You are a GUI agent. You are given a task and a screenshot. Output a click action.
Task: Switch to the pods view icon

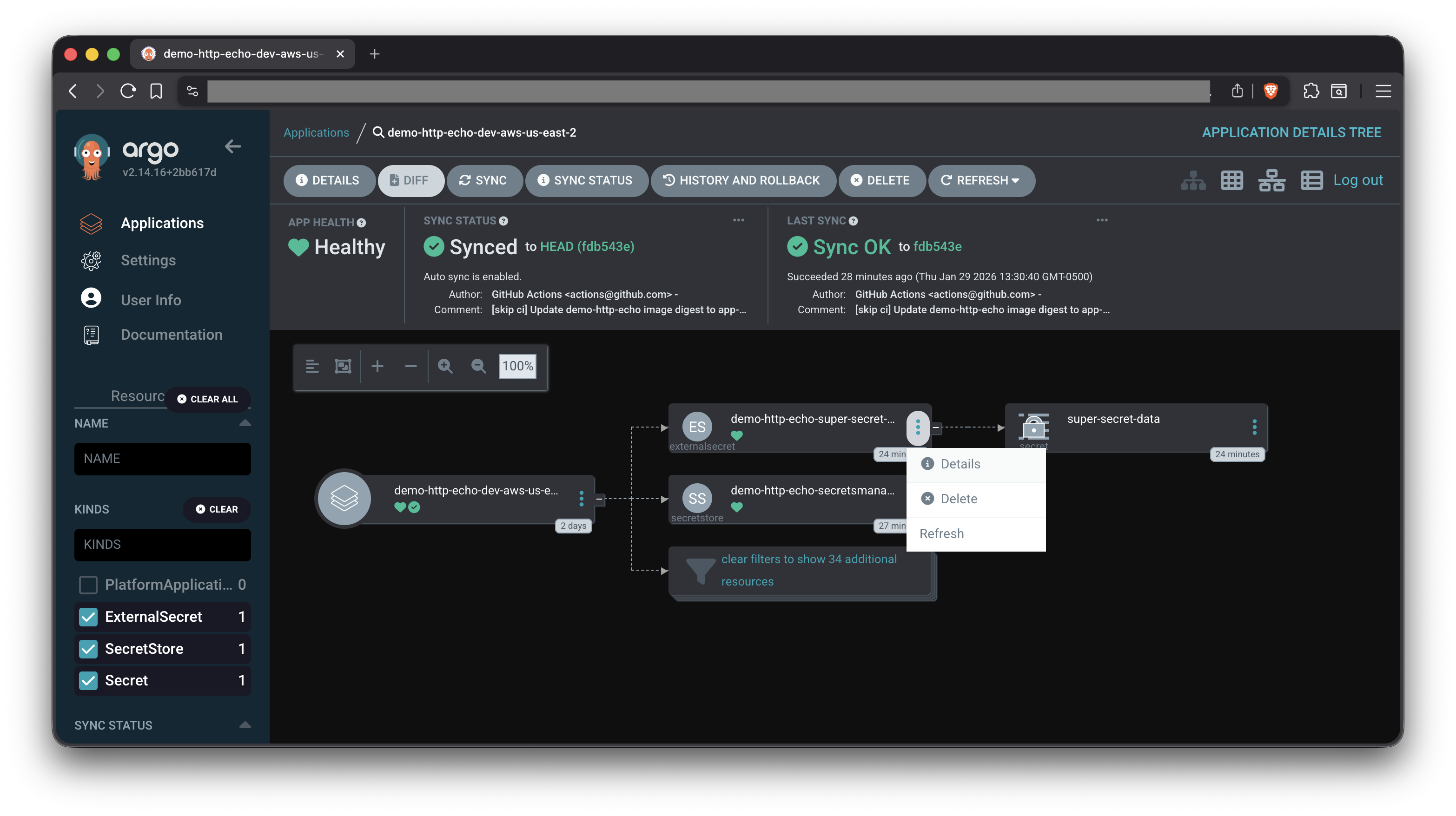tap(1231, 180)
